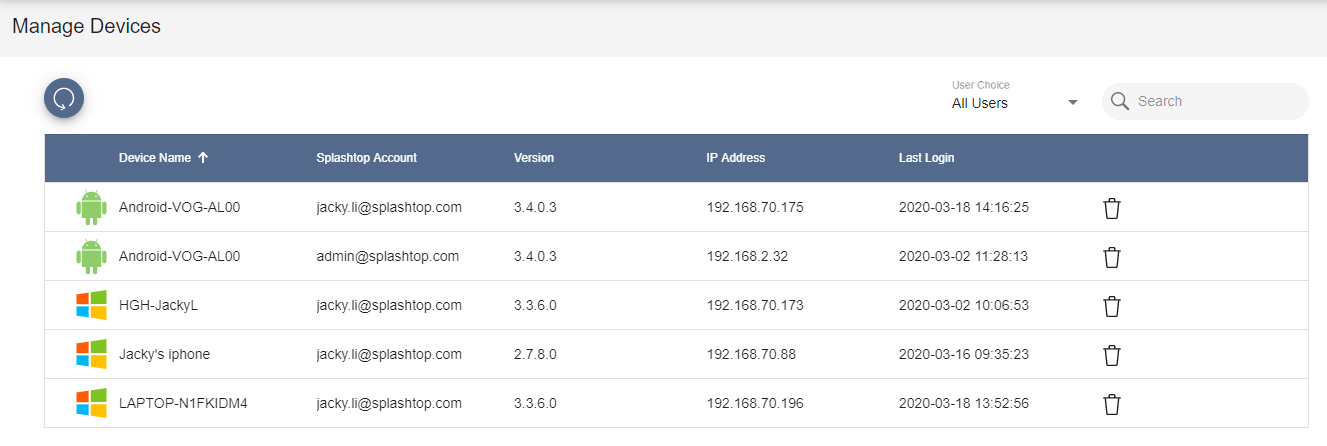The height and width of the screenshot is (446, 1327).
Task: Sort table by Splashtop Account header
Action: point(366,158)
